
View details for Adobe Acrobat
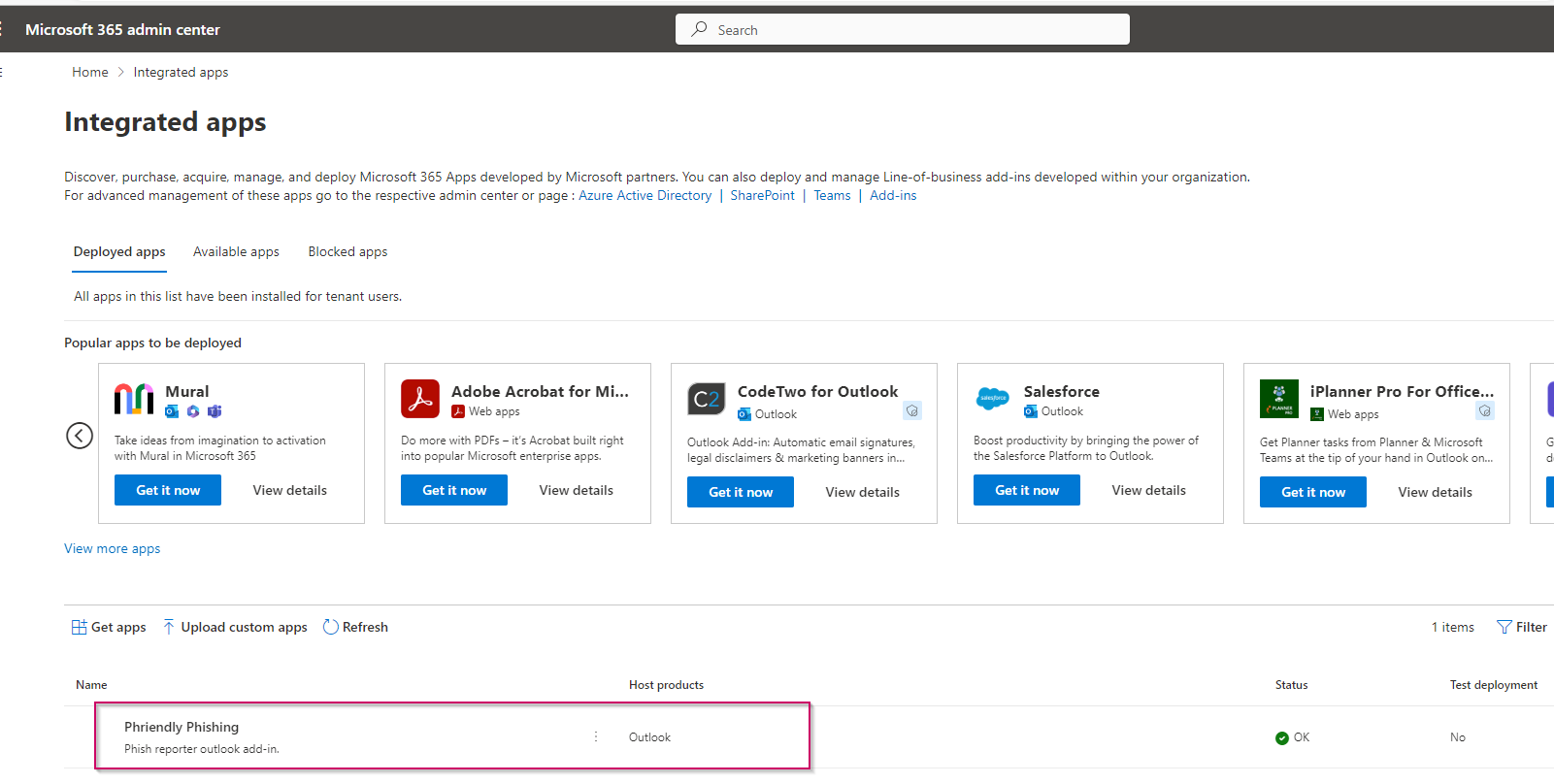point(577,490)
